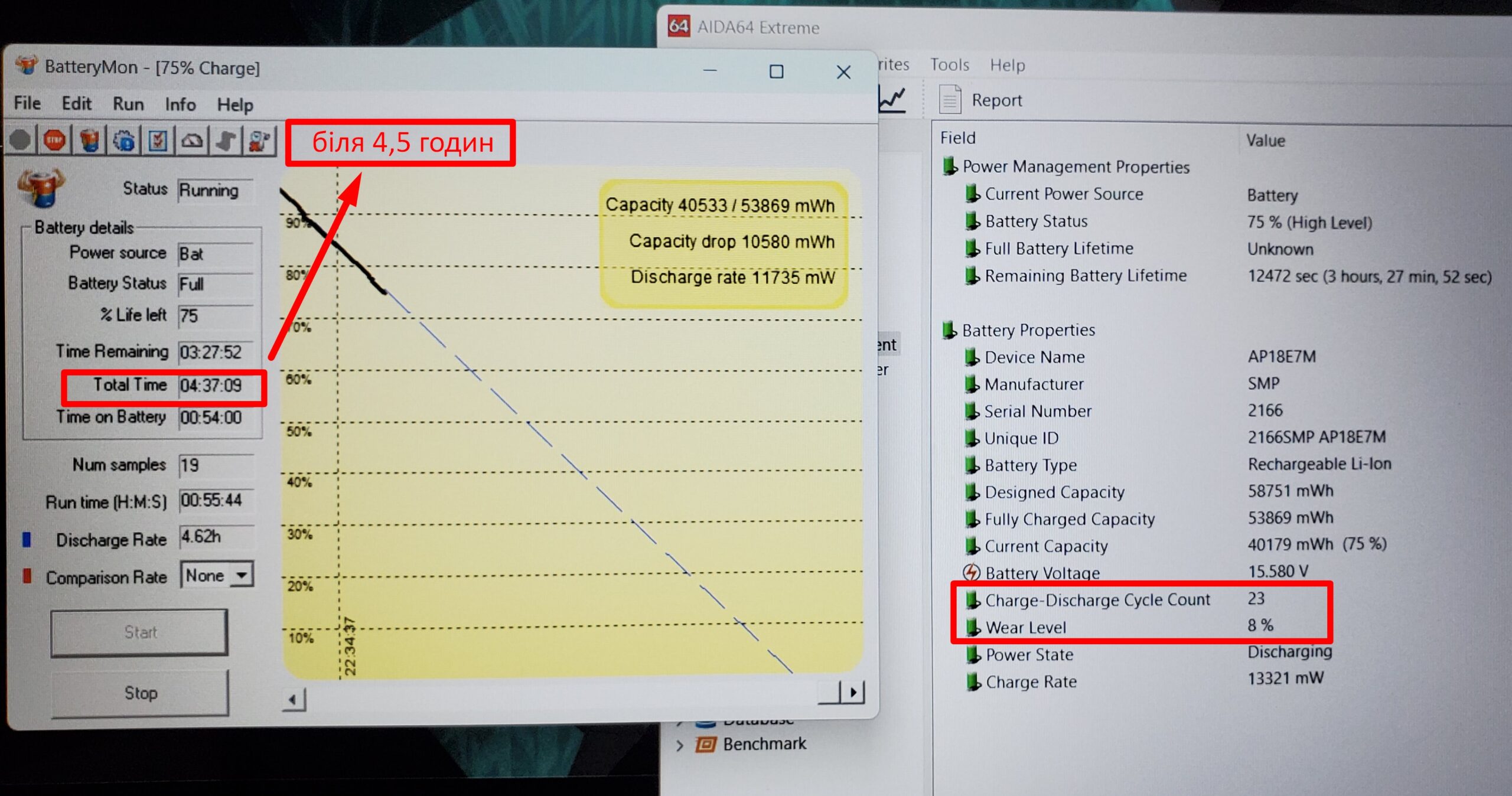Click the Total Time field value

(x=211, y=386)
